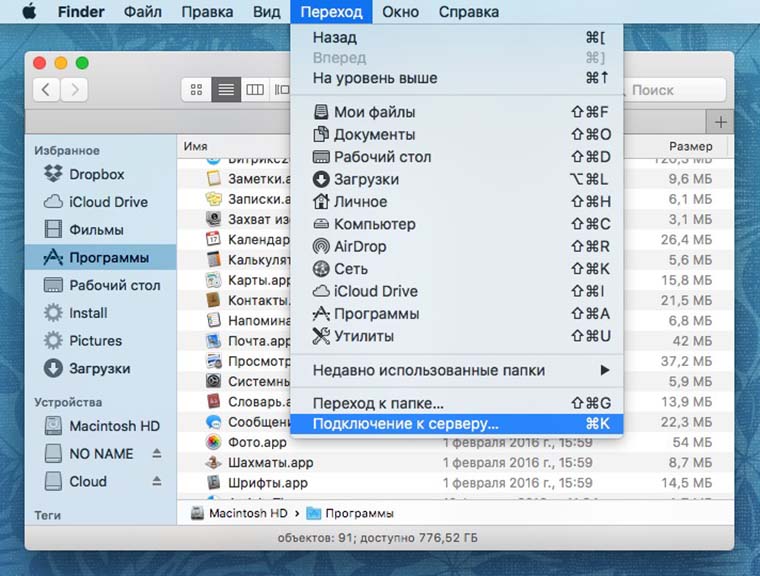Image resolution: width=760 pixels, height=576 pixels.
Task: Select Программы in sidebar
Action: tap(101, 257)
